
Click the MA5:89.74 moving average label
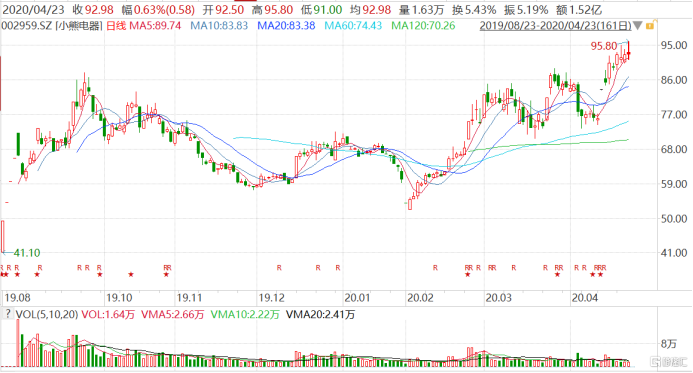[155, 26]
